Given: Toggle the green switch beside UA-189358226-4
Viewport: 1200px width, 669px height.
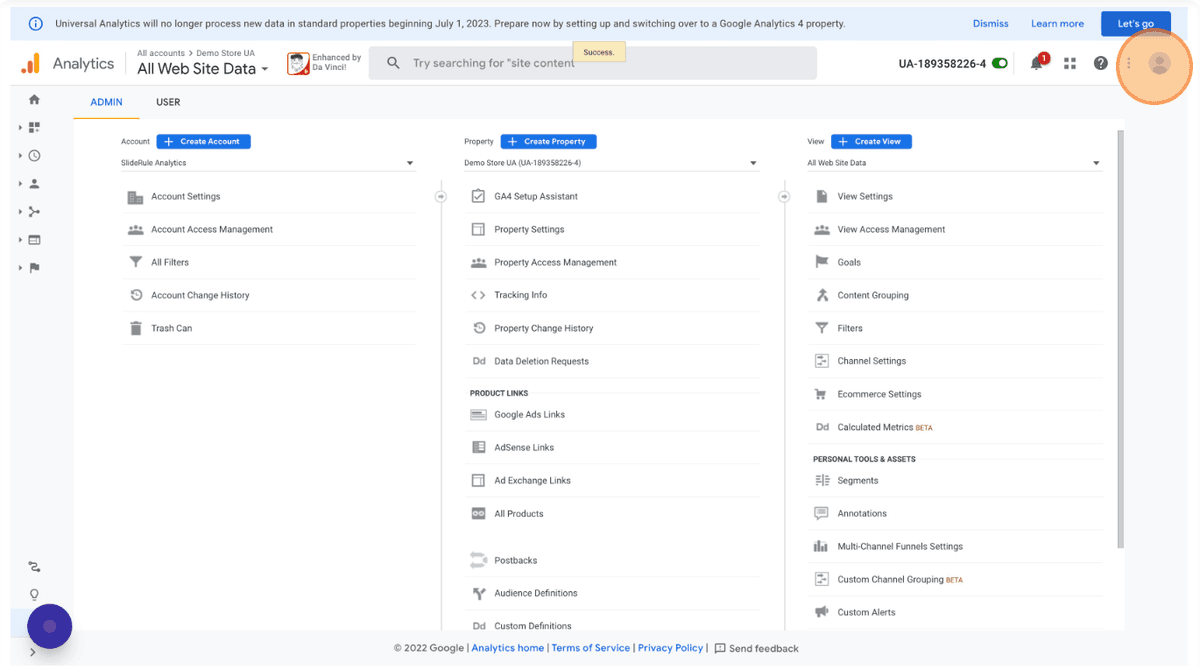Looking at the screenshot, I should (999, 63).
